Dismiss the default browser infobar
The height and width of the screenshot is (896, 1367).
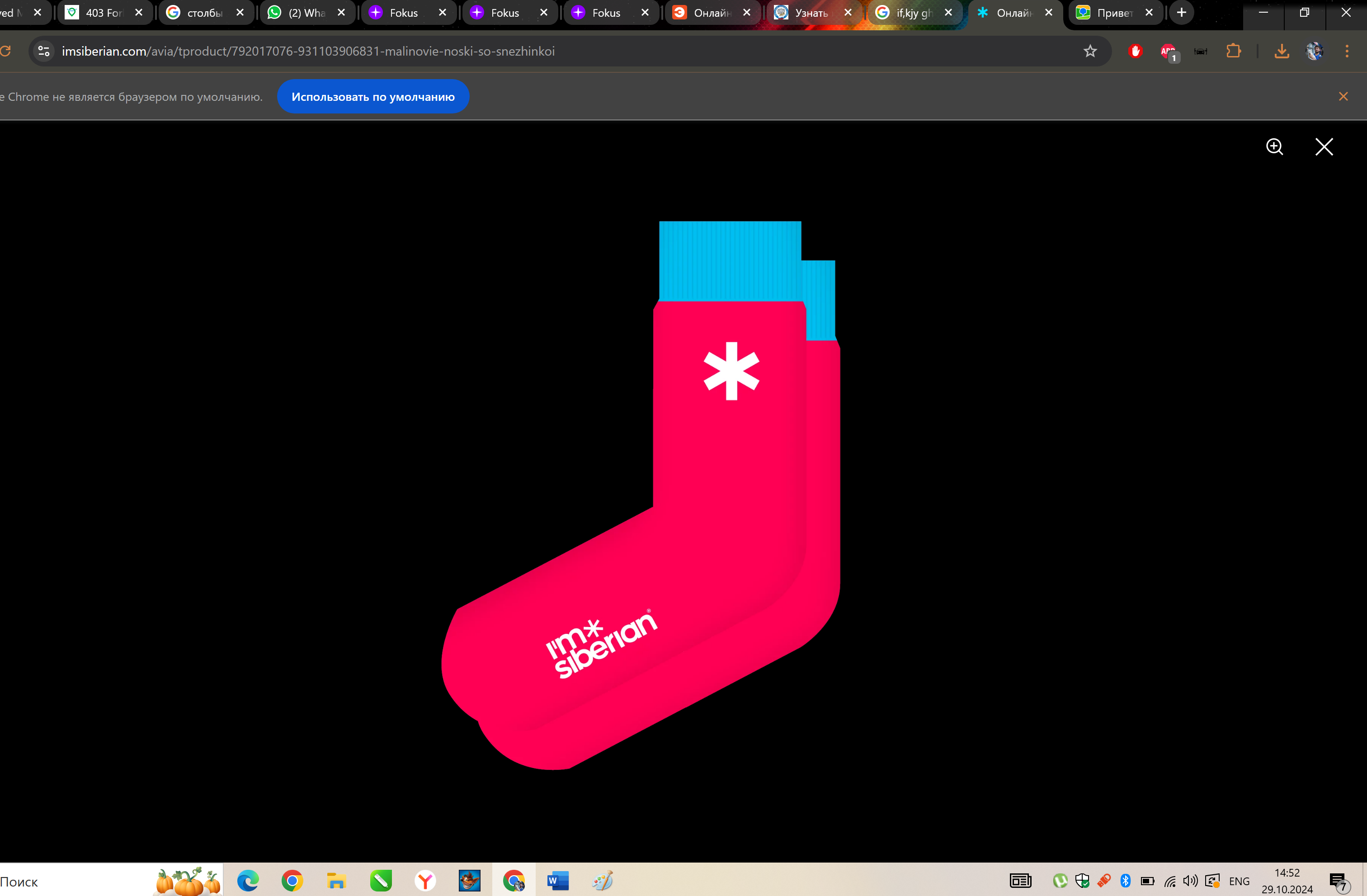pyautogui.click(x=1343, y=96)
